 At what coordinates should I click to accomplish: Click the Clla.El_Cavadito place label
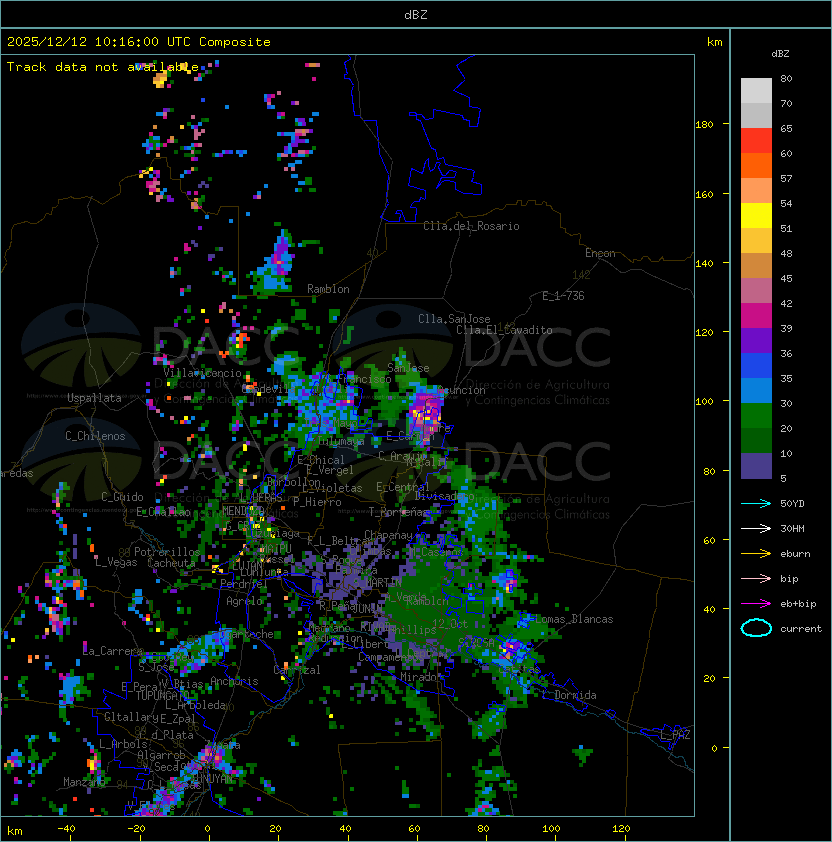(x=504, y=330)
